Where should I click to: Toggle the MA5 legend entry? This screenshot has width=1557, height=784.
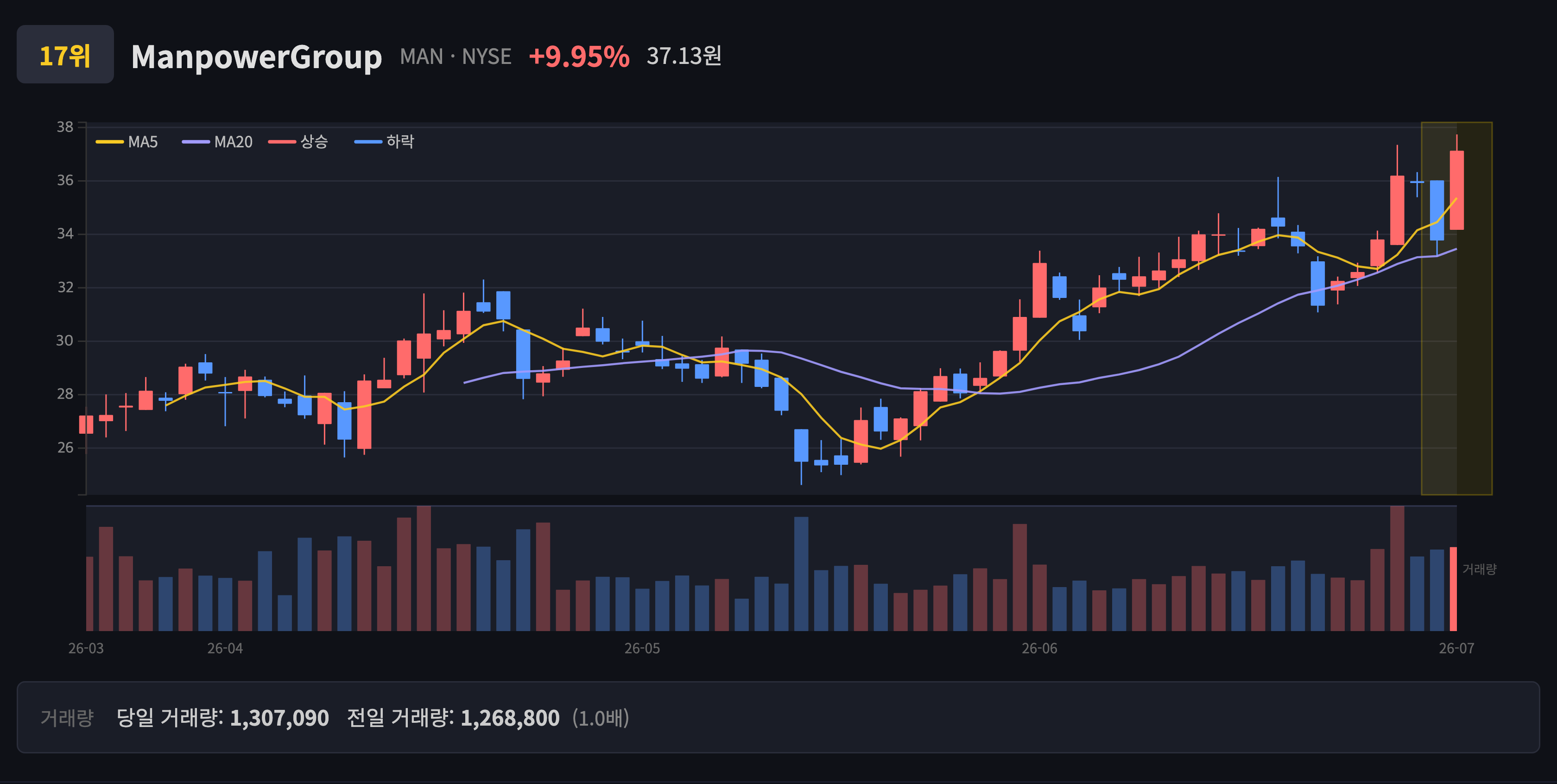pyautogui.click(x=127, y=142)
